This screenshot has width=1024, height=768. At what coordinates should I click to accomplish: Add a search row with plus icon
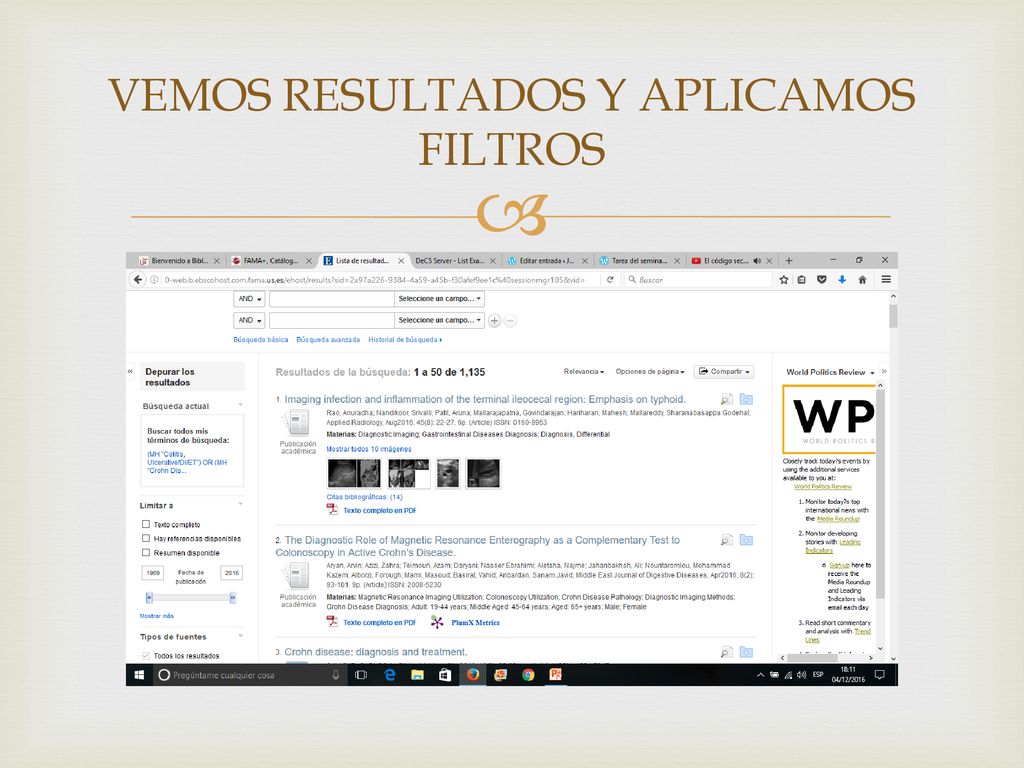pos(494,321)
